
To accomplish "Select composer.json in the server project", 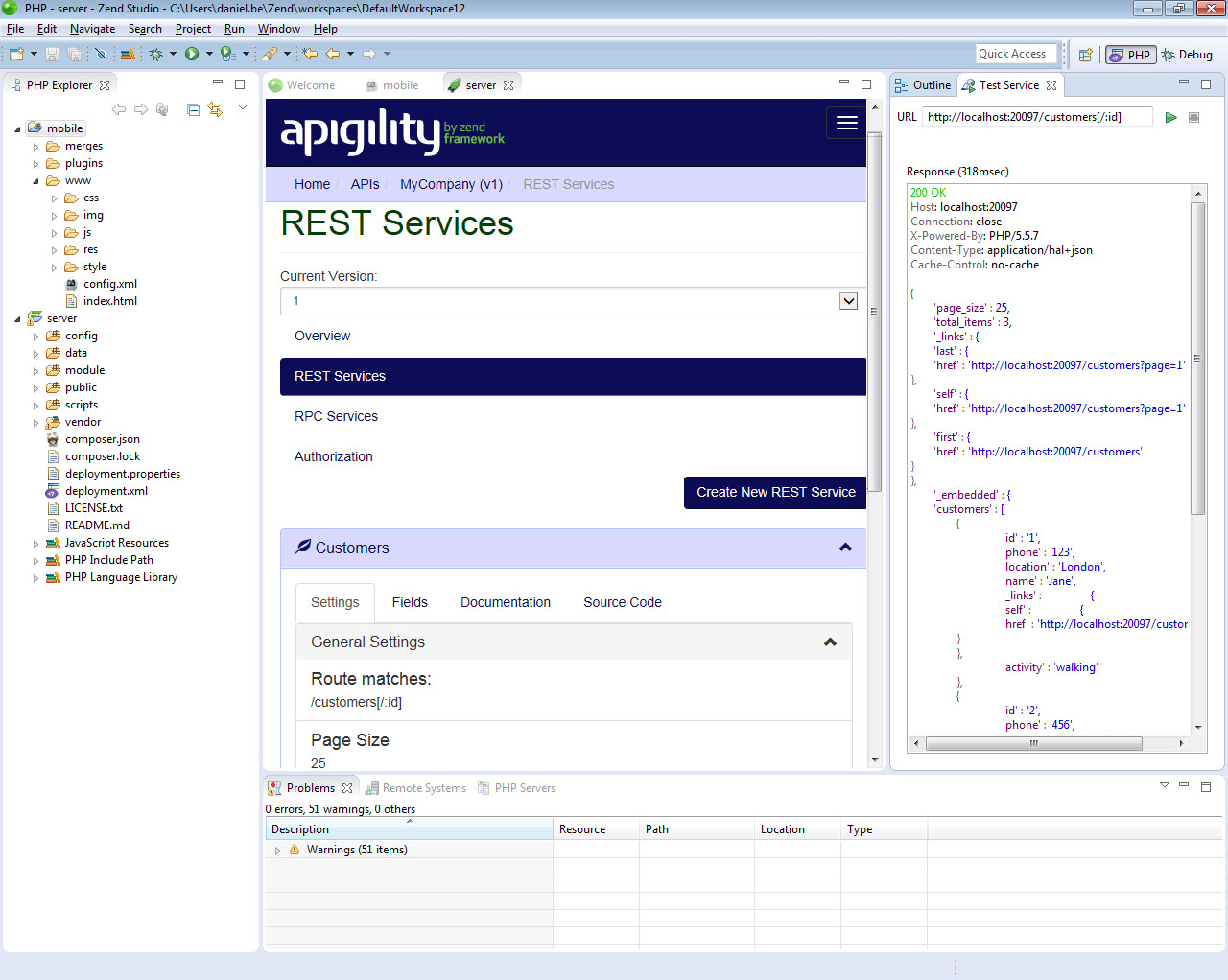I will (x=103, y=439).
